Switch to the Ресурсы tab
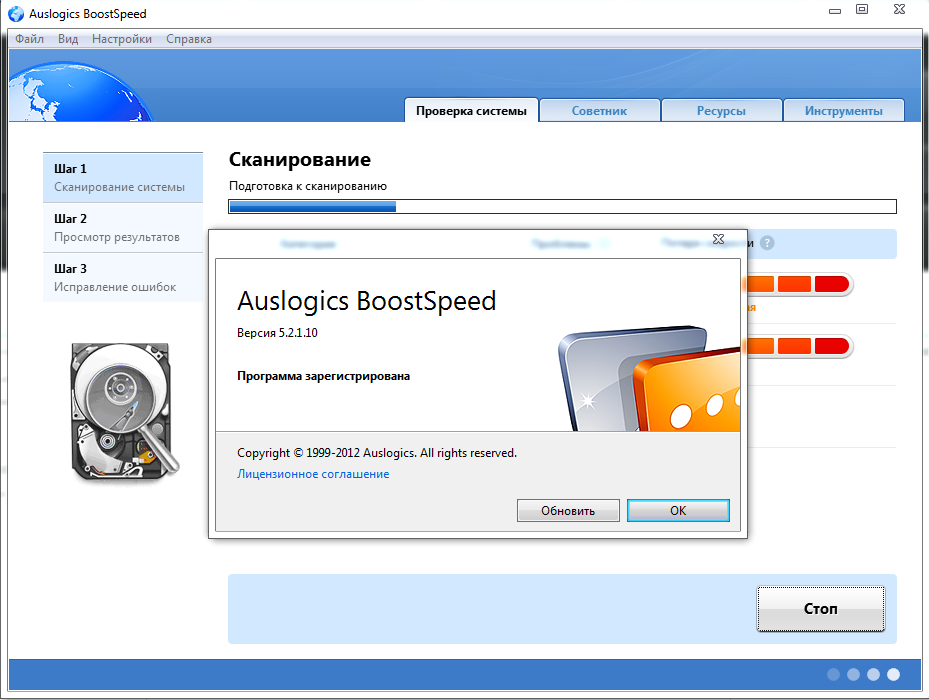929x700 pixels. tap(721, 111)
